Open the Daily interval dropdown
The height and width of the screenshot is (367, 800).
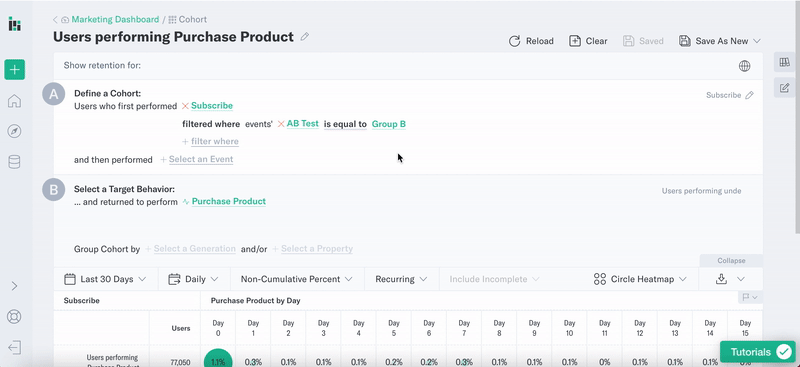[193, 279]
